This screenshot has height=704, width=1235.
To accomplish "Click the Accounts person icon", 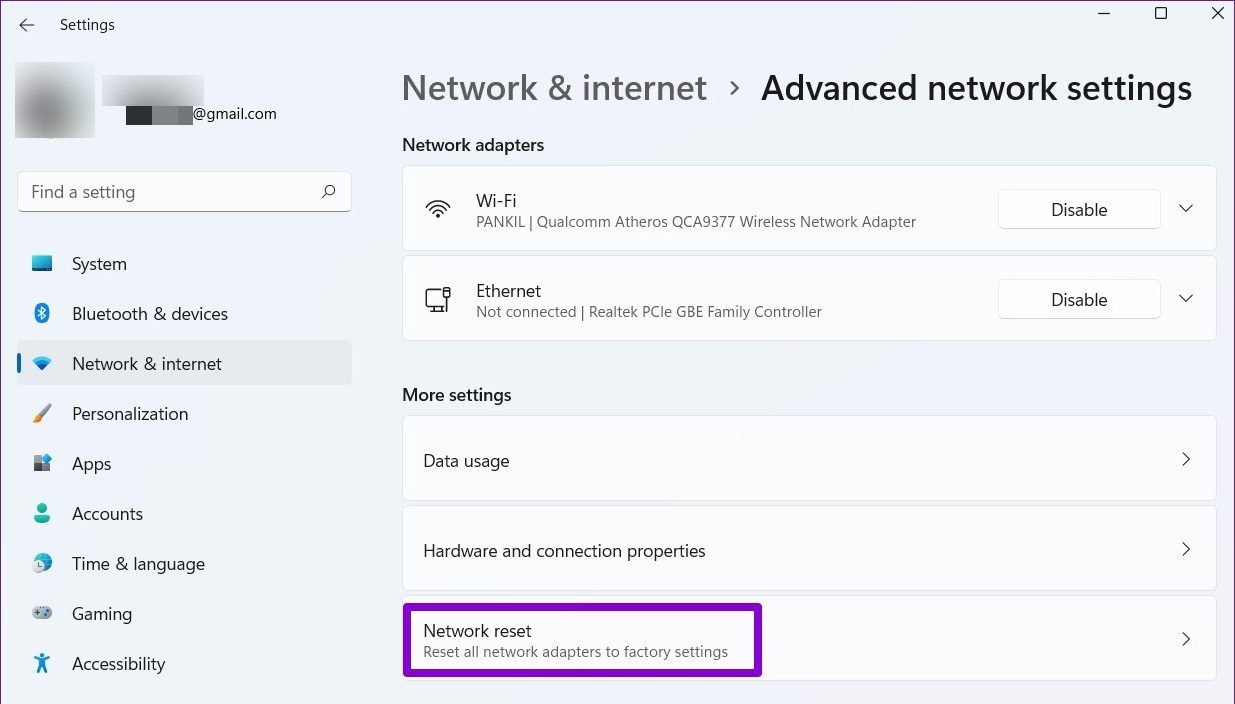I will (x=42, y=513).
